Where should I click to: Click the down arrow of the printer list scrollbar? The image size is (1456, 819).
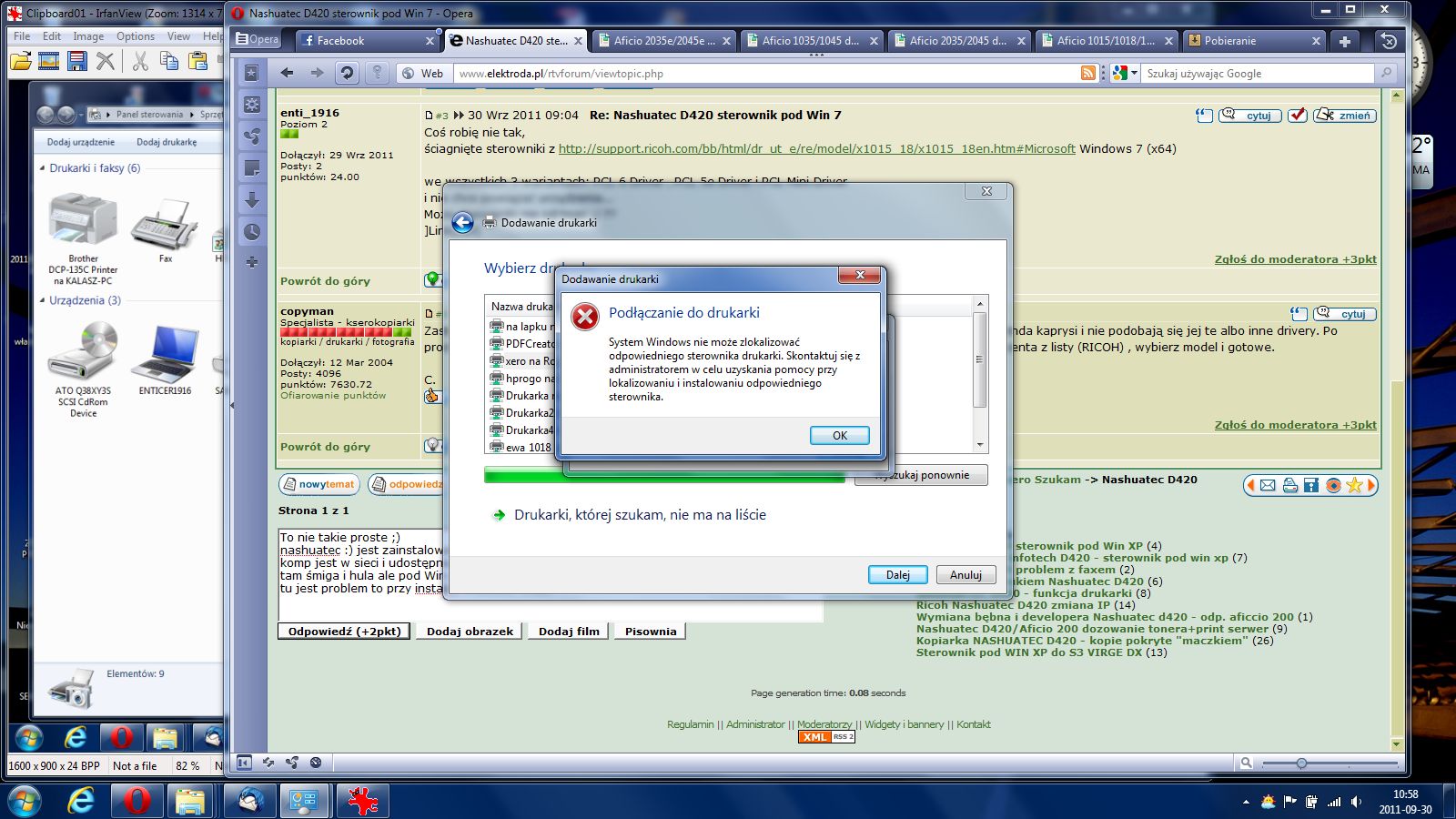pos(980,445)
